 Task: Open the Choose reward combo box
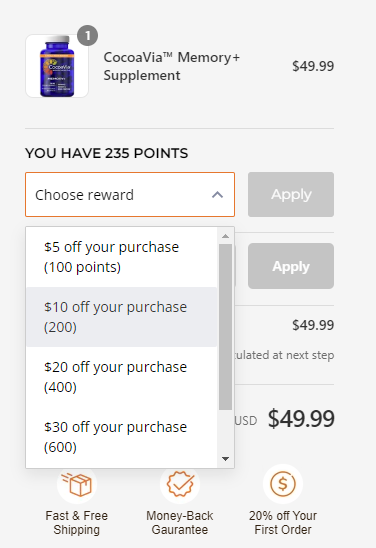[130, 194]
